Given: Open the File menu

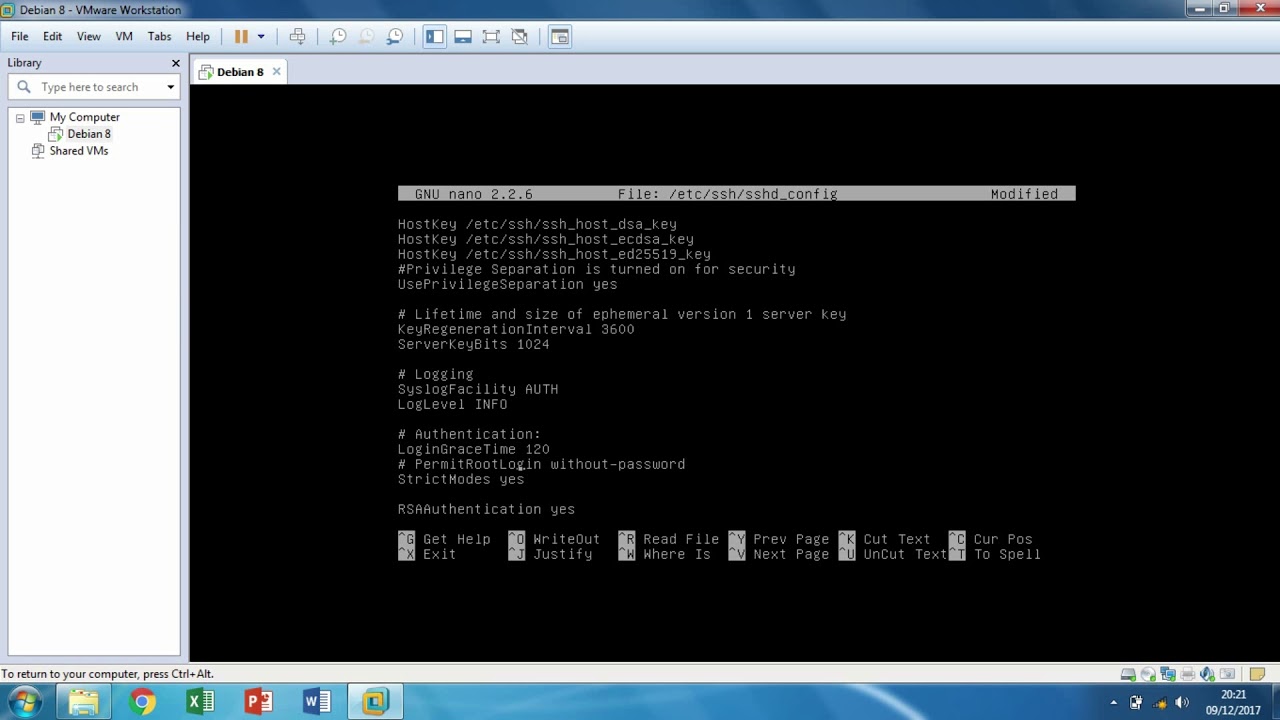Looking at the screenshot, I should pos(20,37).
